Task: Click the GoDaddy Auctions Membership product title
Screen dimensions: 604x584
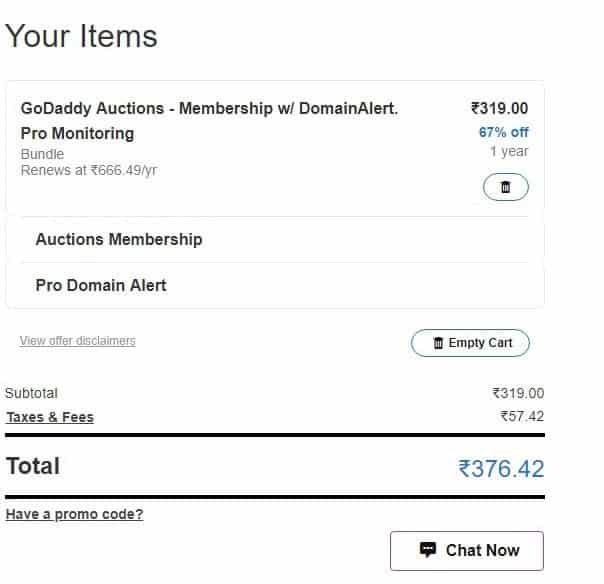Action: (209, 108)
